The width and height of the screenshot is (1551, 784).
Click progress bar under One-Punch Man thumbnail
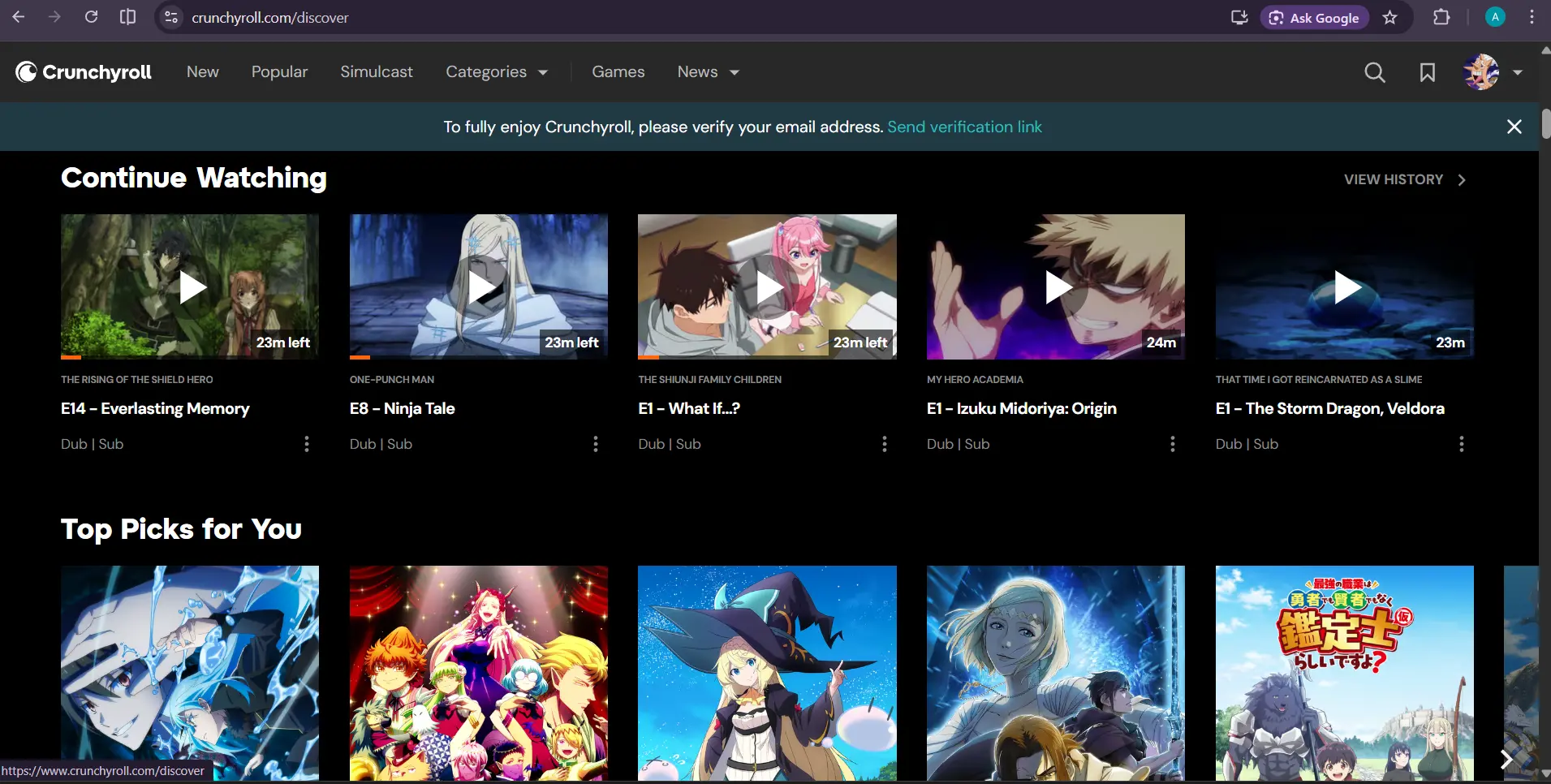pyautogui.click(x=479, y=357)
